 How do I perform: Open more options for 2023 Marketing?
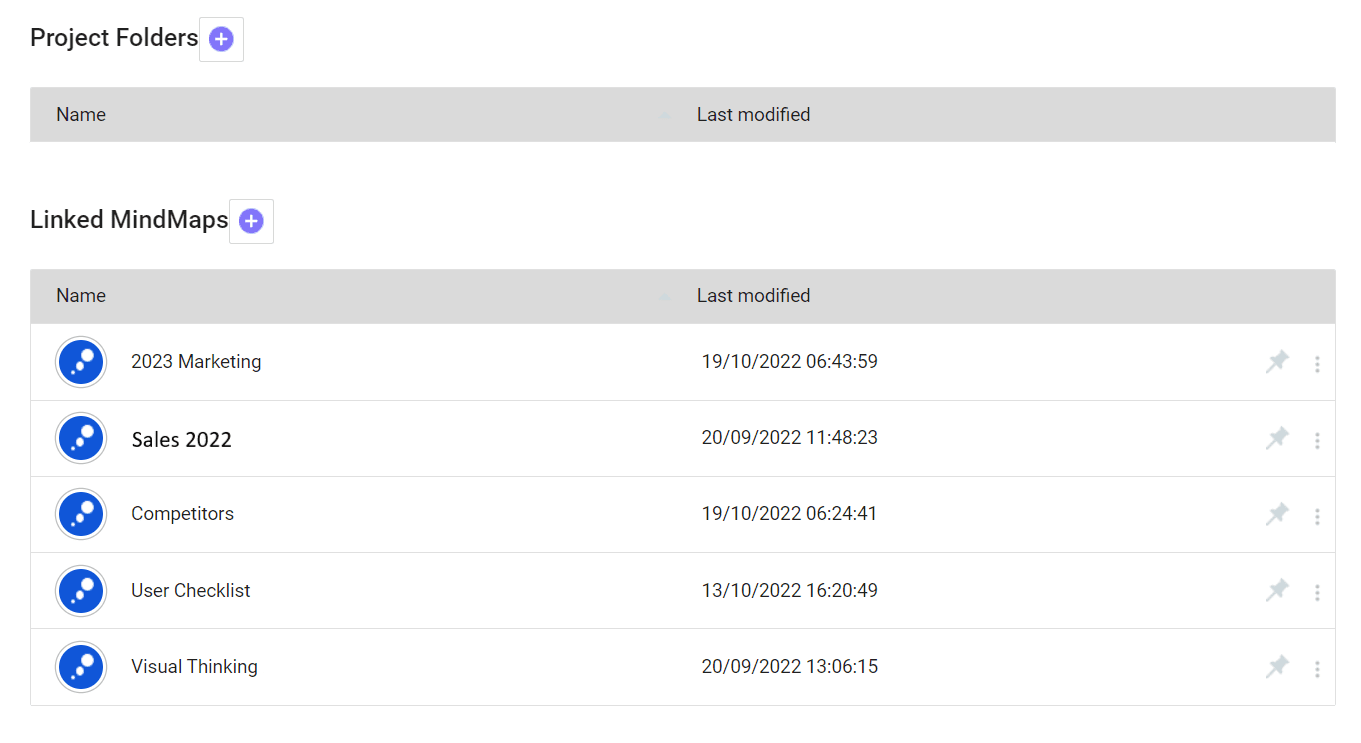(1317, 364)
